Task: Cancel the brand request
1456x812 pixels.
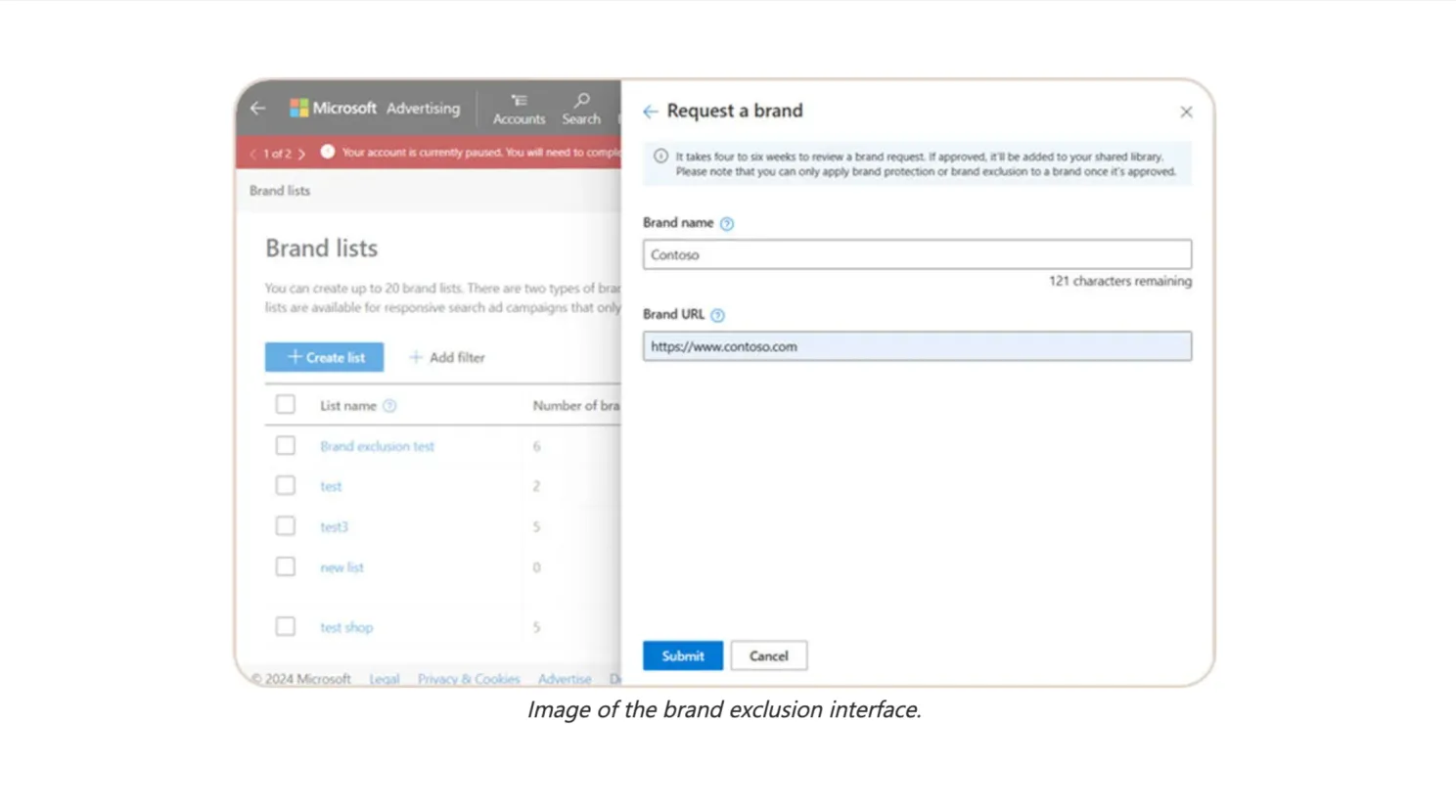Action: tap(769, 656)
